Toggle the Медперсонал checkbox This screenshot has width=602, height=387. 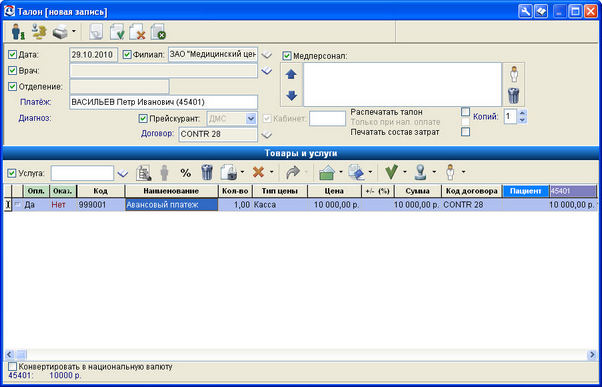point(287,56)
